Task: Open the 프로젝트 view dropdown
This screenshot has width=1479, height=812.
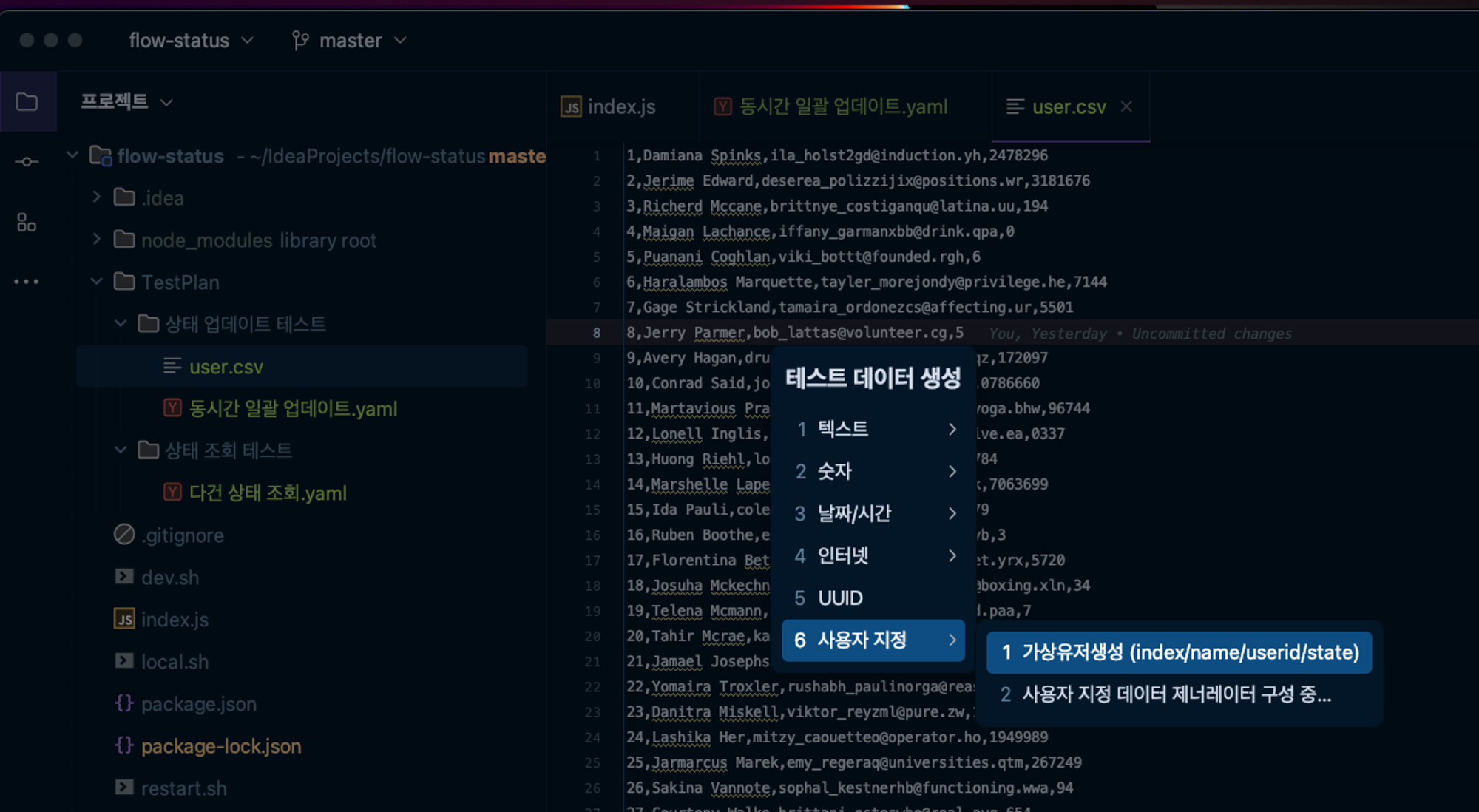Action: pos(126,102)
